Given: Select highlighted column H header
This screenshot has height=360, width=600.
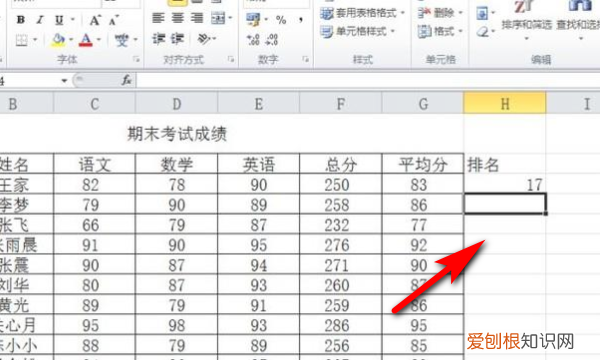Looking at the screenshot, I should 505,104.
